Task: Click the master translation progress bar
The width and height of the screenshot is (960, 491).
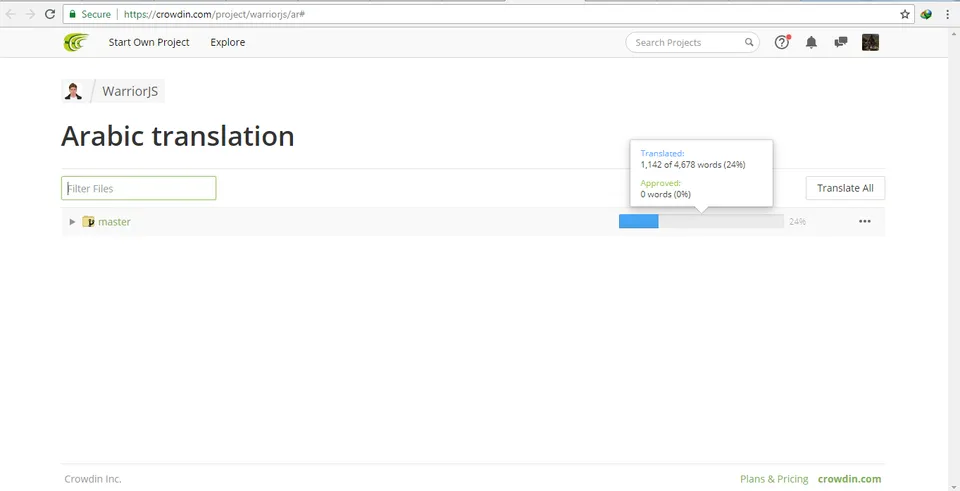Action: [x=701, y=222]
